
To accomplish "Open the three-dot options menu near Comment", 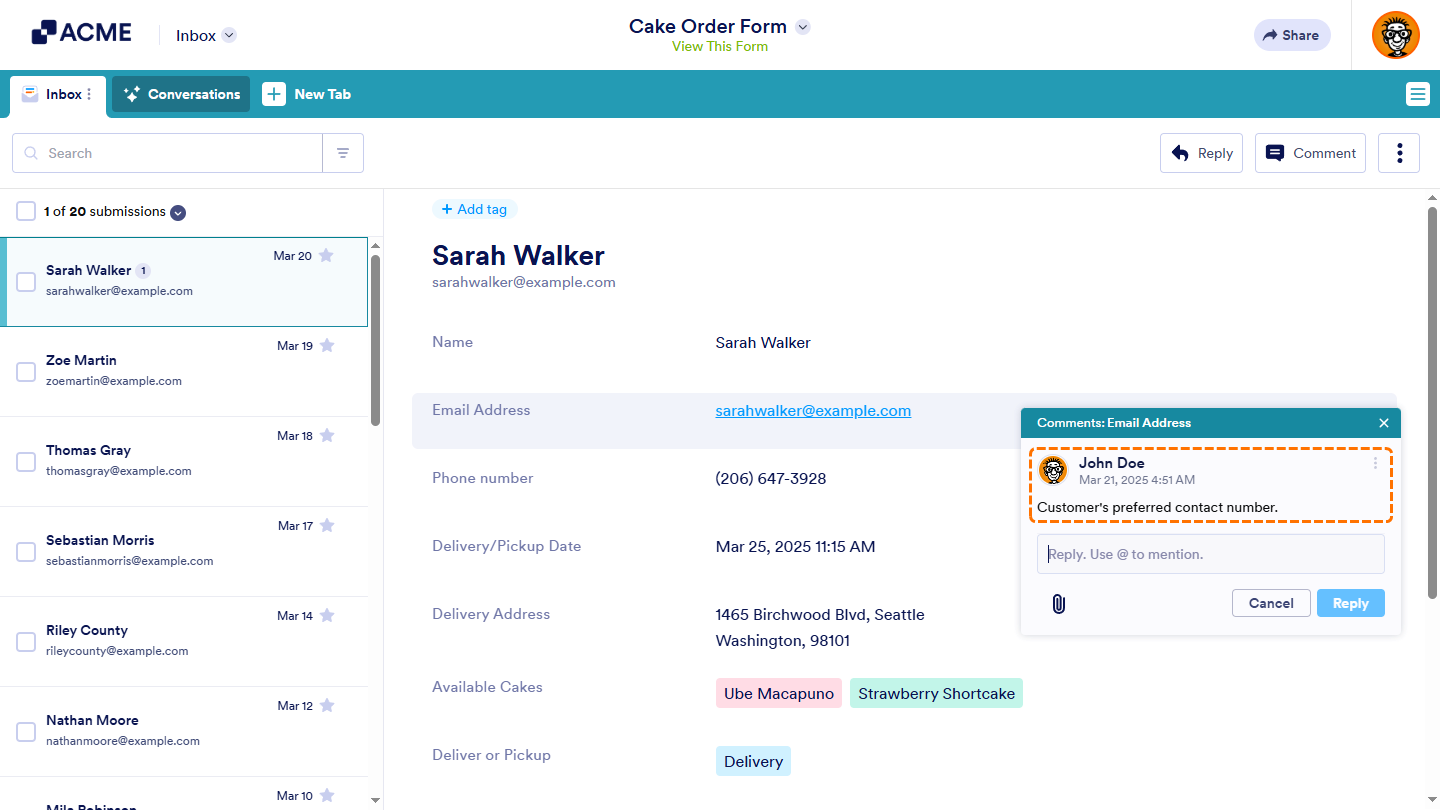I will coord(1398,152).
